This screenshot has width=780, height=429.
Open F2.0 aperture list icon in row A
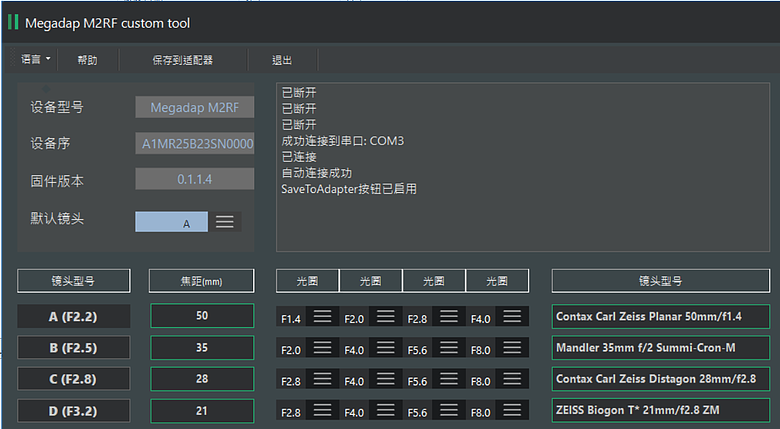[x=386, y=317]
